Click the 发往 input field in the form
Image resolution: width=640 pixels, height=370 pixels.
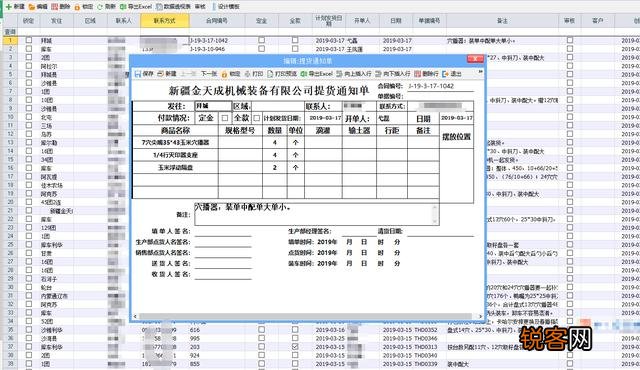(213, 106)
